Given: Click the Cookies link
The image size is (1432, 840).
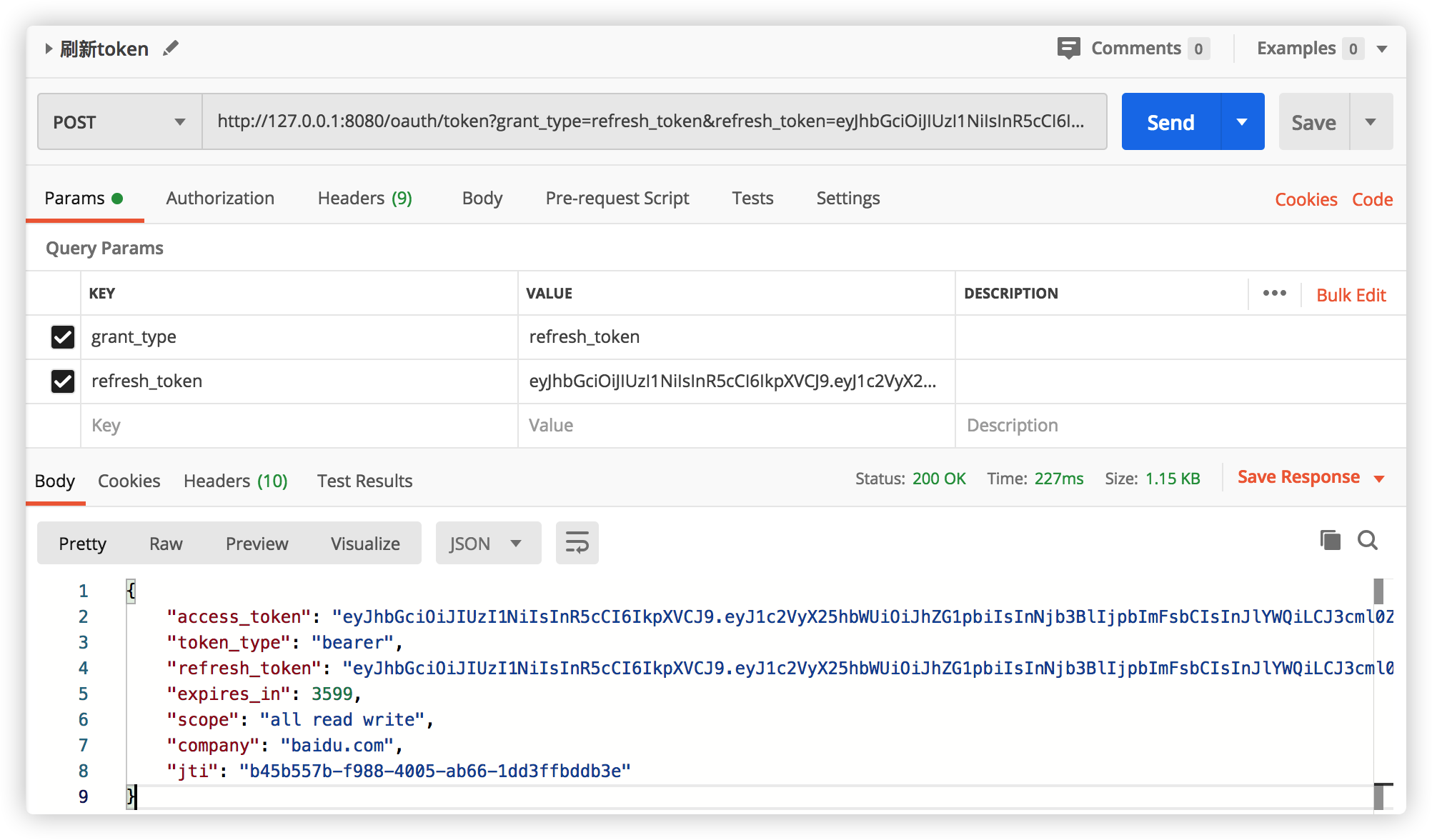Looking at the screenshot, I should [1306, 199].
